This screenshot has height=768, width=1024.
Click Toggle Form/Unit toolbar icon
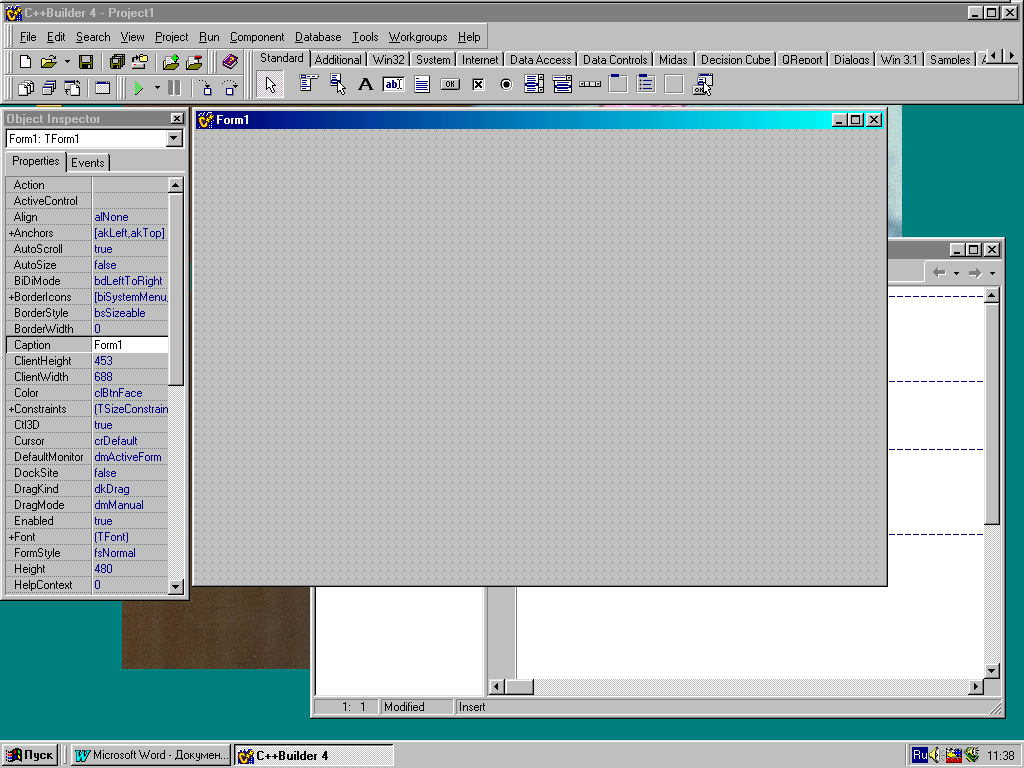(x=72, y=88)
